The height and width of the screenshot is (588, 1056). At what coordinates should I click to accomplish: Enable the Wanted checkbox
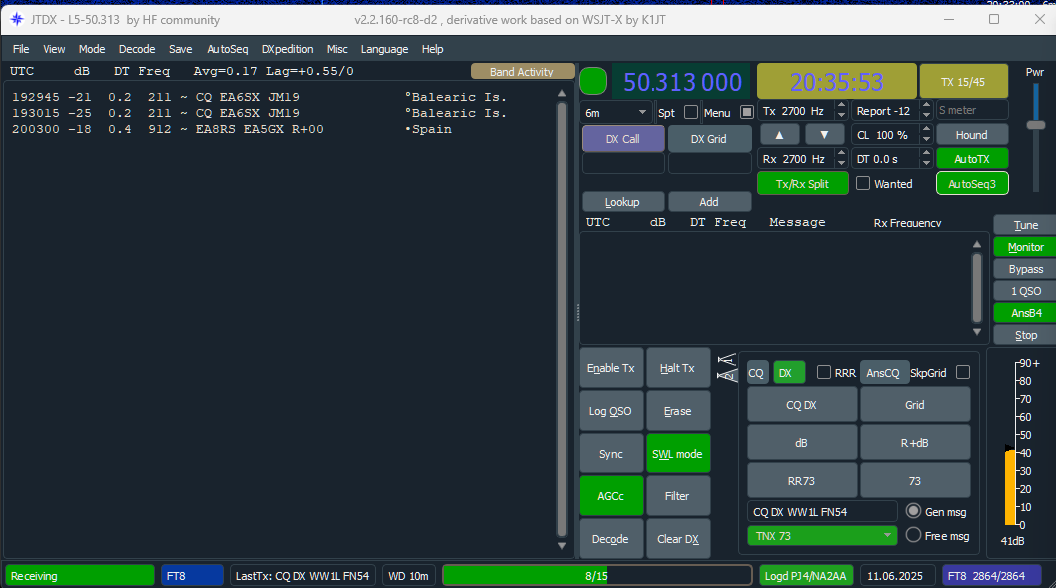(x=863, y=183)
